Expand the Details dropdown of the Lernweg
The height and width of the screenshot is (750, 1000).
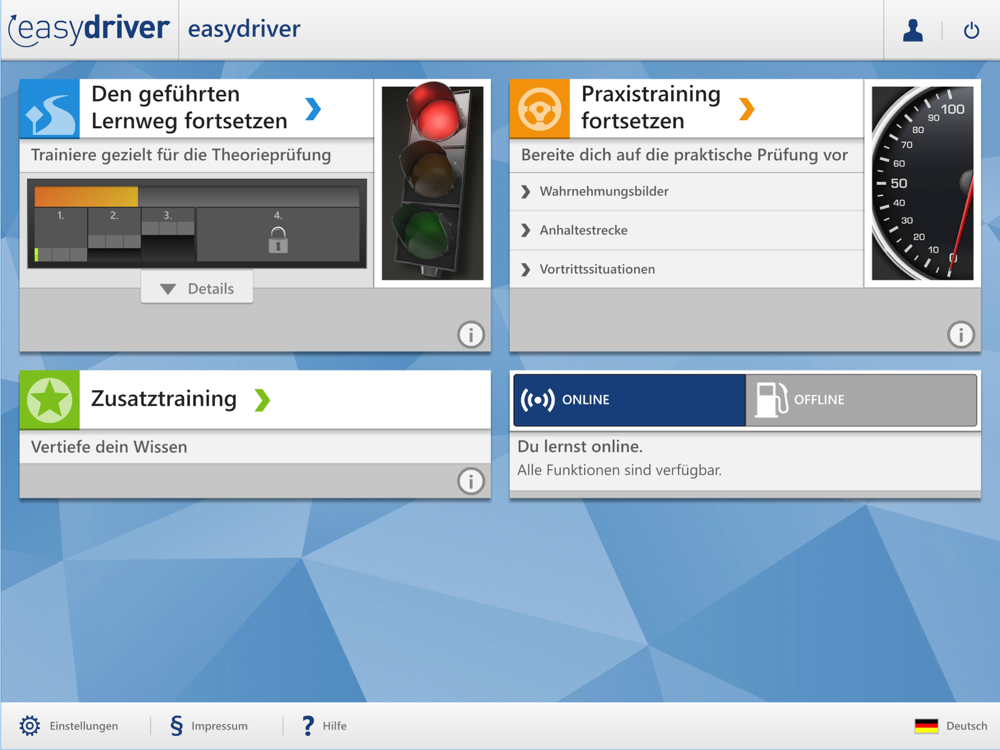click(x=197, y=288)
